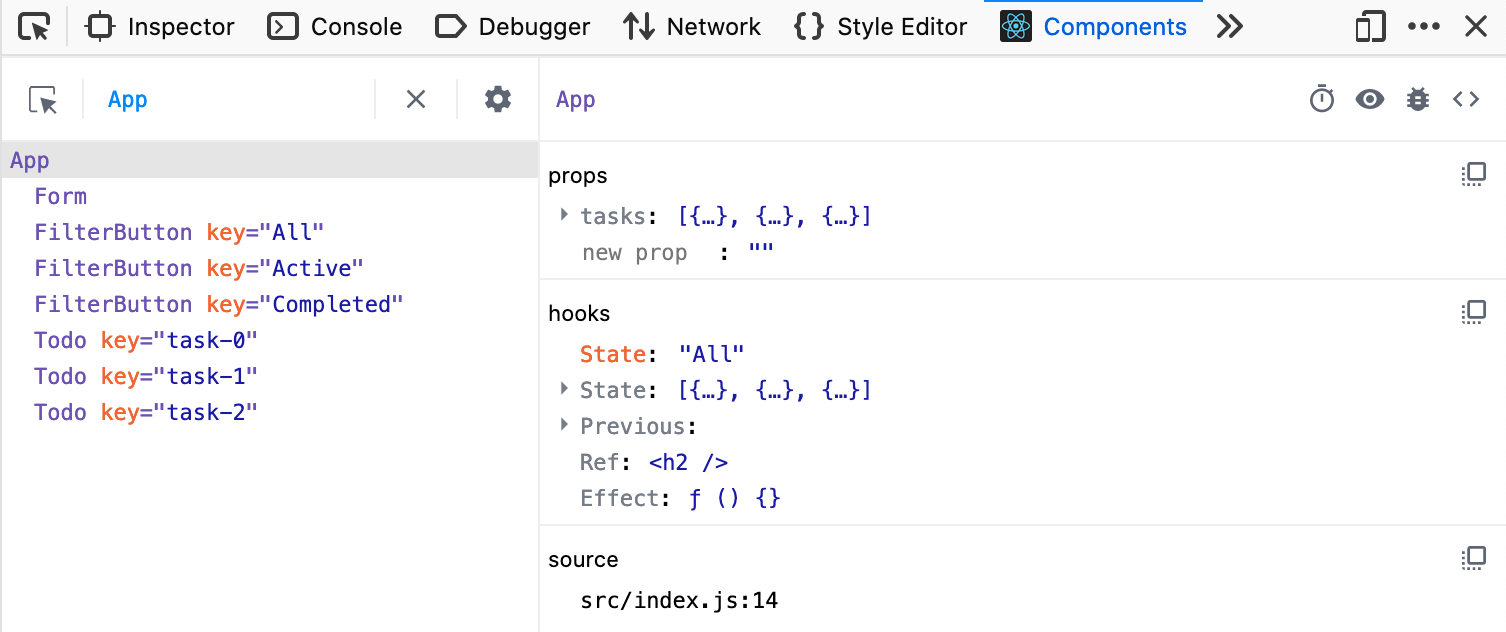The width and height of the screenshot is (1506, 632).
Task: Inspect the matching DOM element eye icon
Action: point(1369,99)
